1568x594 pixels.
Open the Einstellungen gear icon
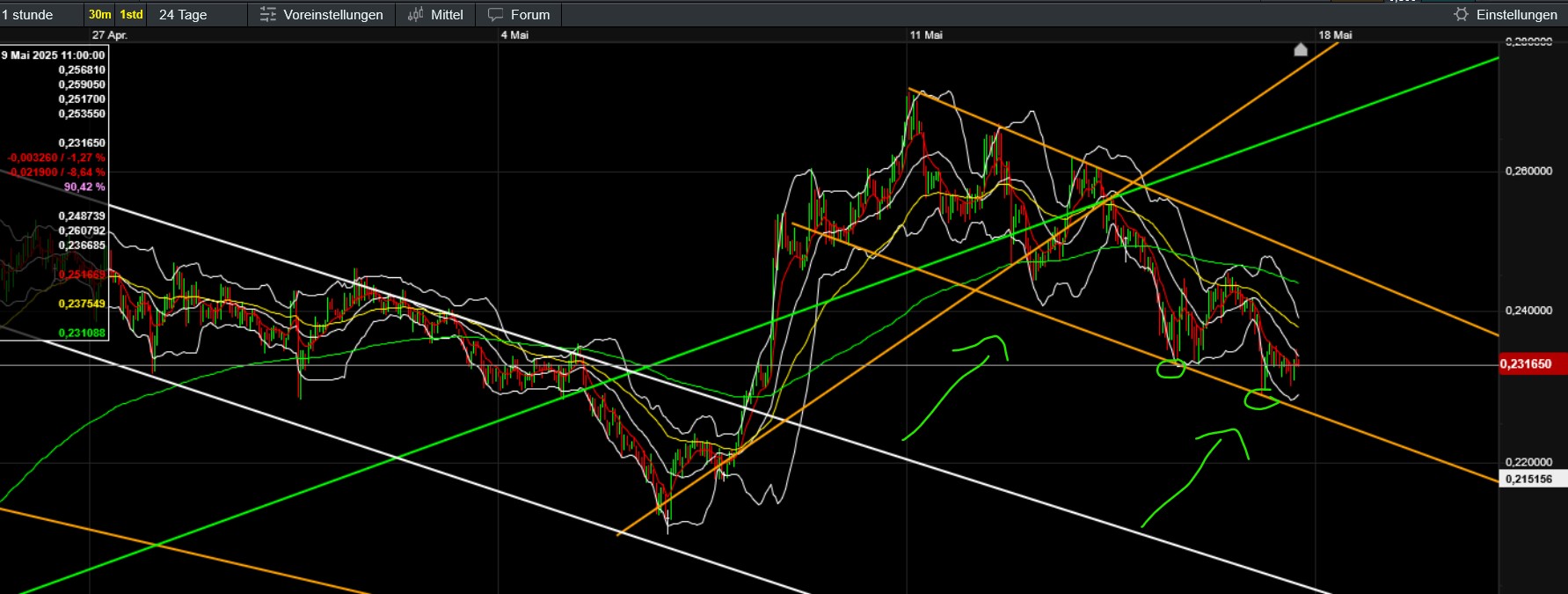coord(1461,14)
